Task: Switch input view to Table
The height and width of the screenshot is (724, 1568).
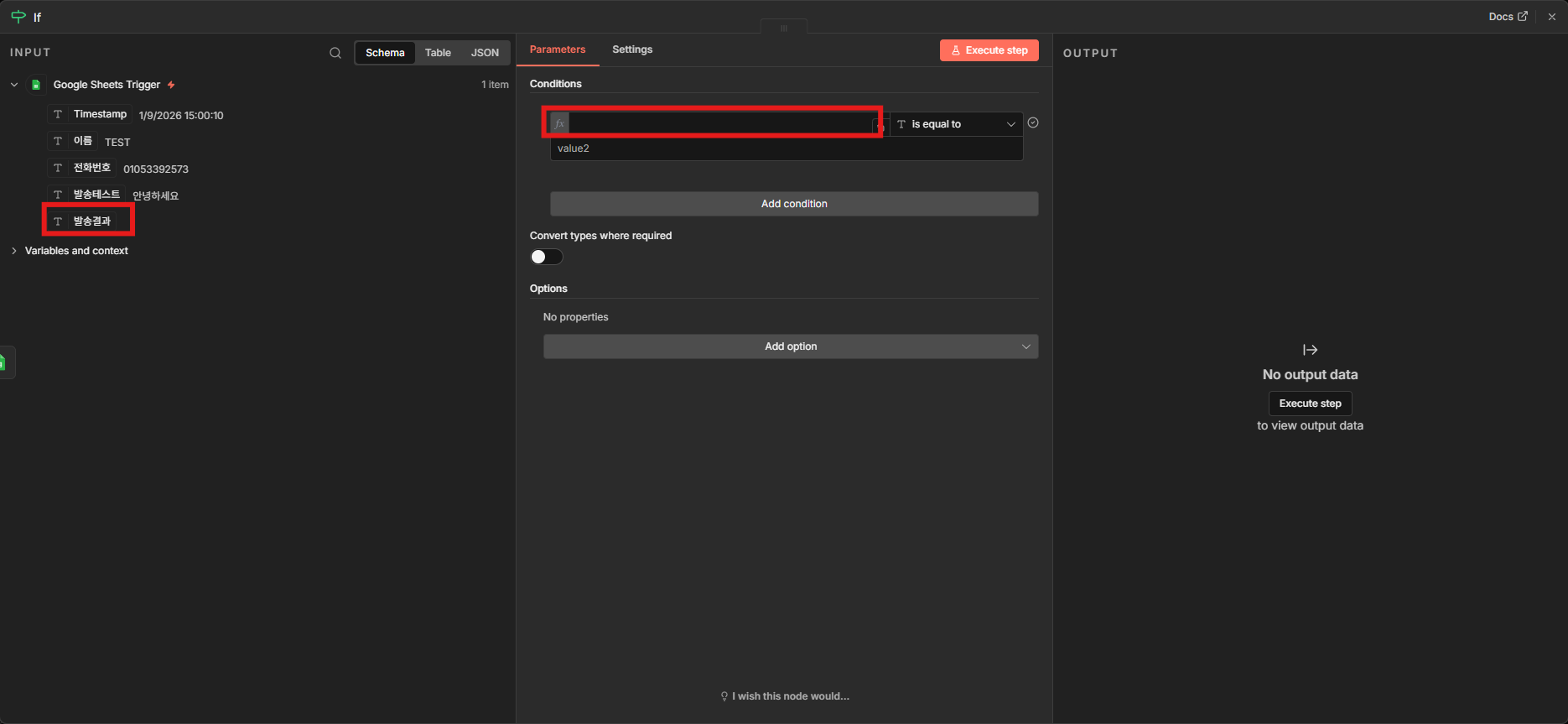Action: pos(438,53)
